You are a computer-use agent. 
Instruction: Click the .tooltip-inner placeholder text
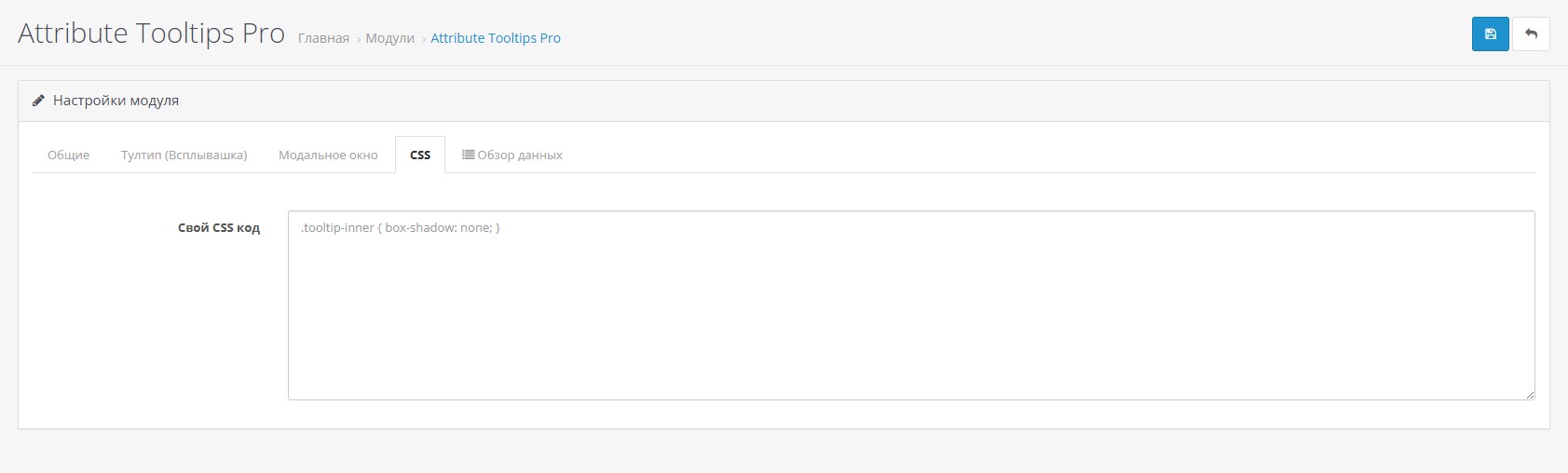tap(401, 227)
